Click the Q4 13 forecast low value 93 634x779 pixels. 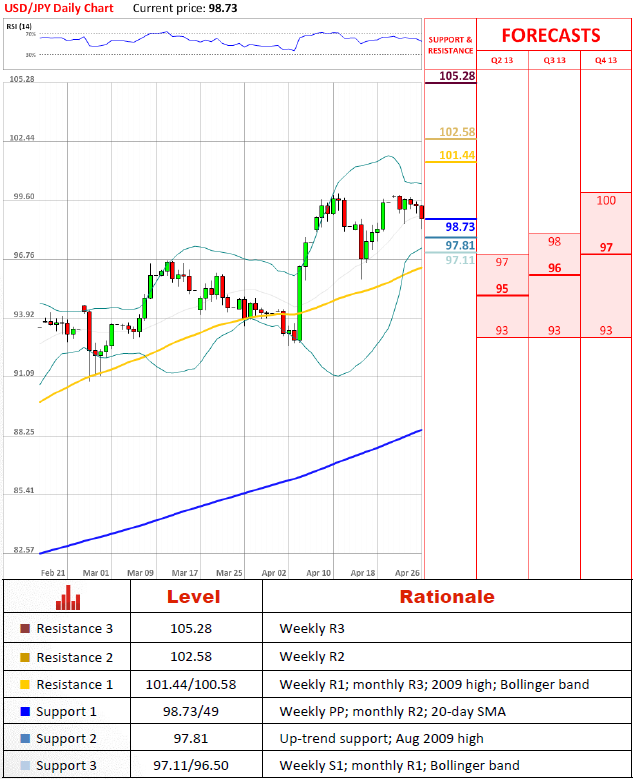[x=606, y=331]
